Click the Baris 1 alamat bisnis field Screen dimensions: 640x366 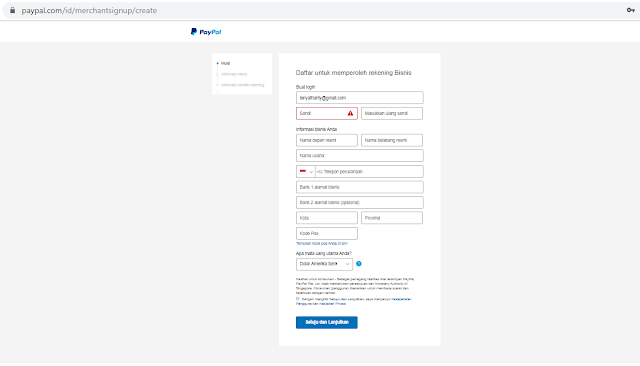click(x=359, y=187)
